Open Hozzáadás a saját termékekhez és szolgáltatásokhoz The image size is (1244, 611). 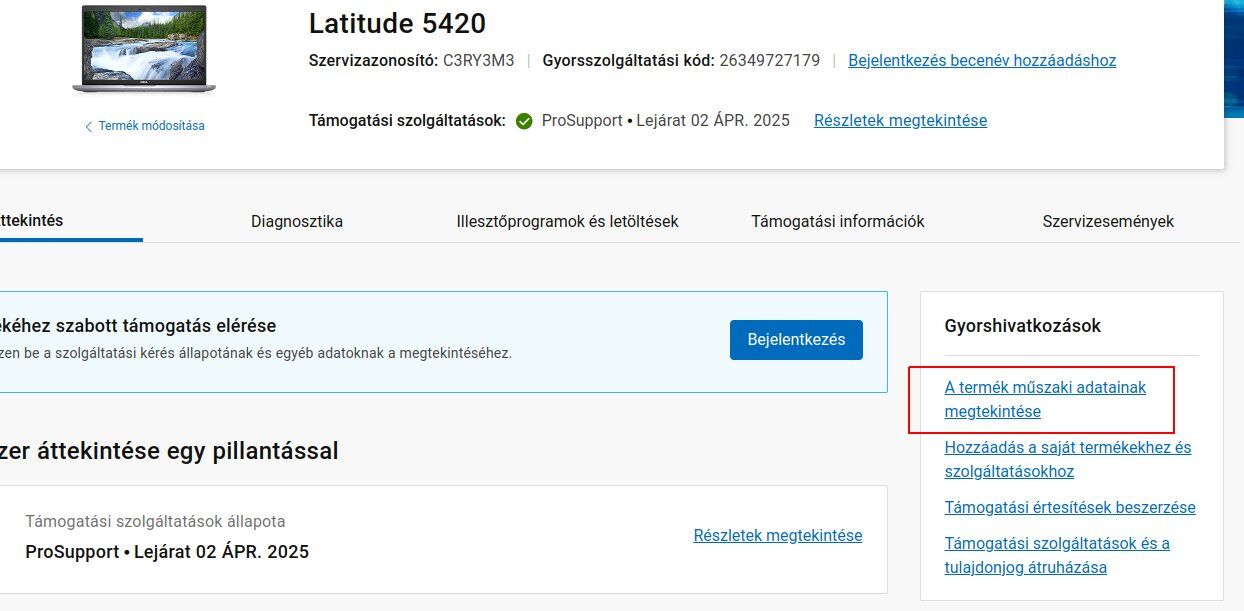pos(1068,459)
